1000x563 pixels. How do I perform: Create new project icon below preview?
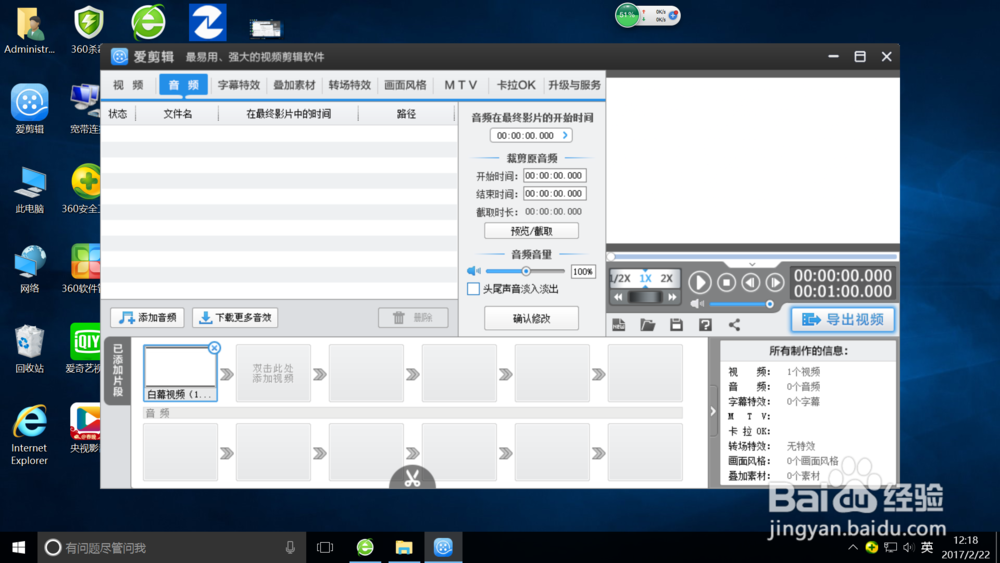[619, 325]
